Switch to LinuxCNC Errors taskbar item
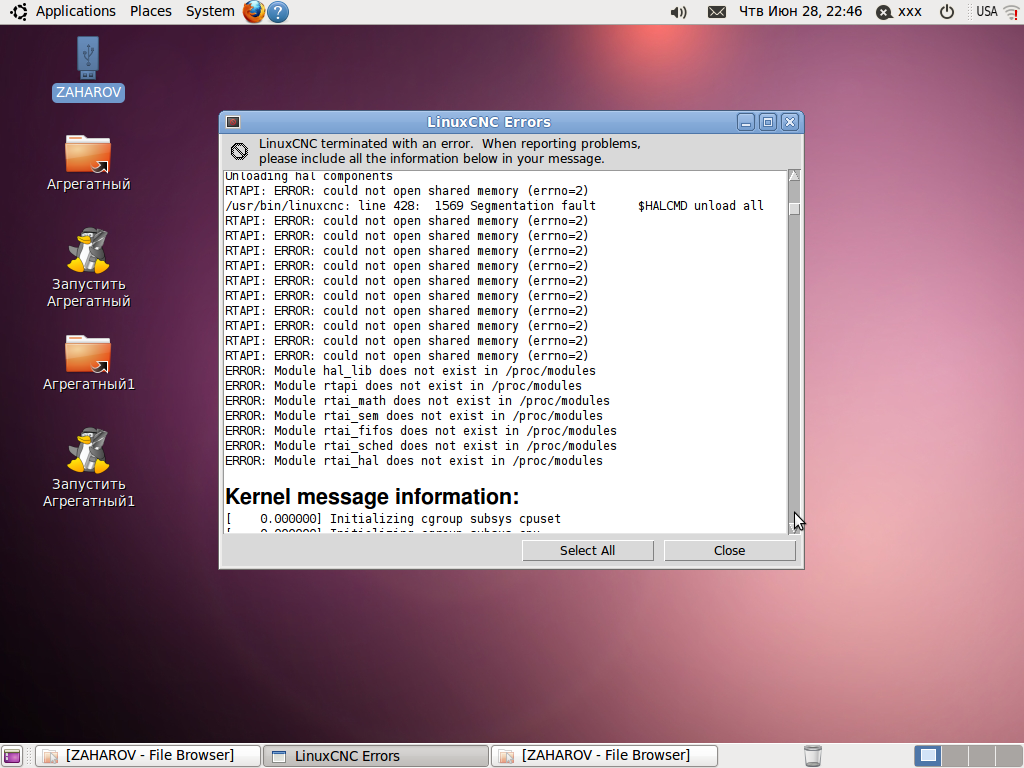The height and width of the screenshot is (768, 1024). pyautogui.click(x=376, y=756)
